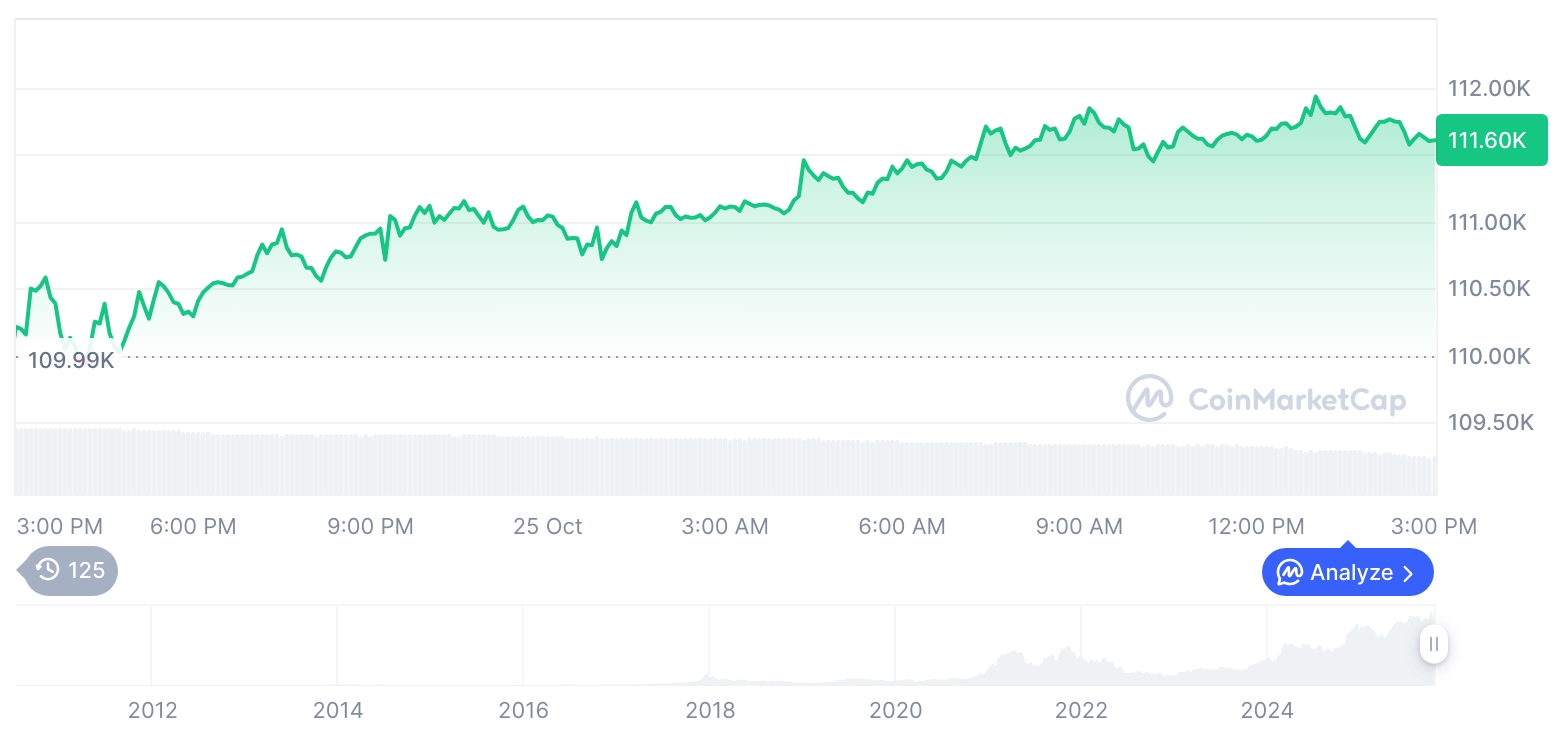This screenshot has width=1566, height=732.
Task: Grab the navigator range slider handle
Action: coord(1434,644)
